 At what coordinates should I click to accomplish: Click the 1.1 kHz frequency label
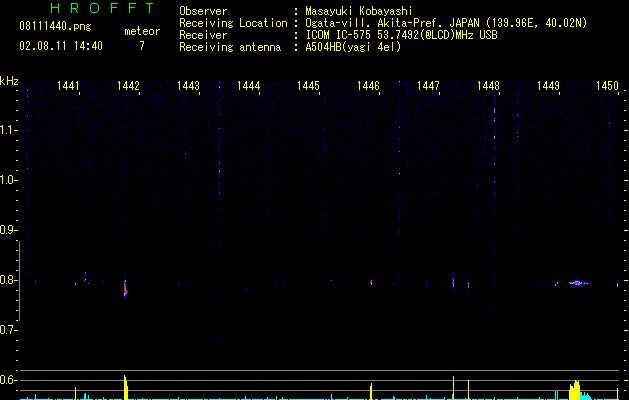[8, 130]
